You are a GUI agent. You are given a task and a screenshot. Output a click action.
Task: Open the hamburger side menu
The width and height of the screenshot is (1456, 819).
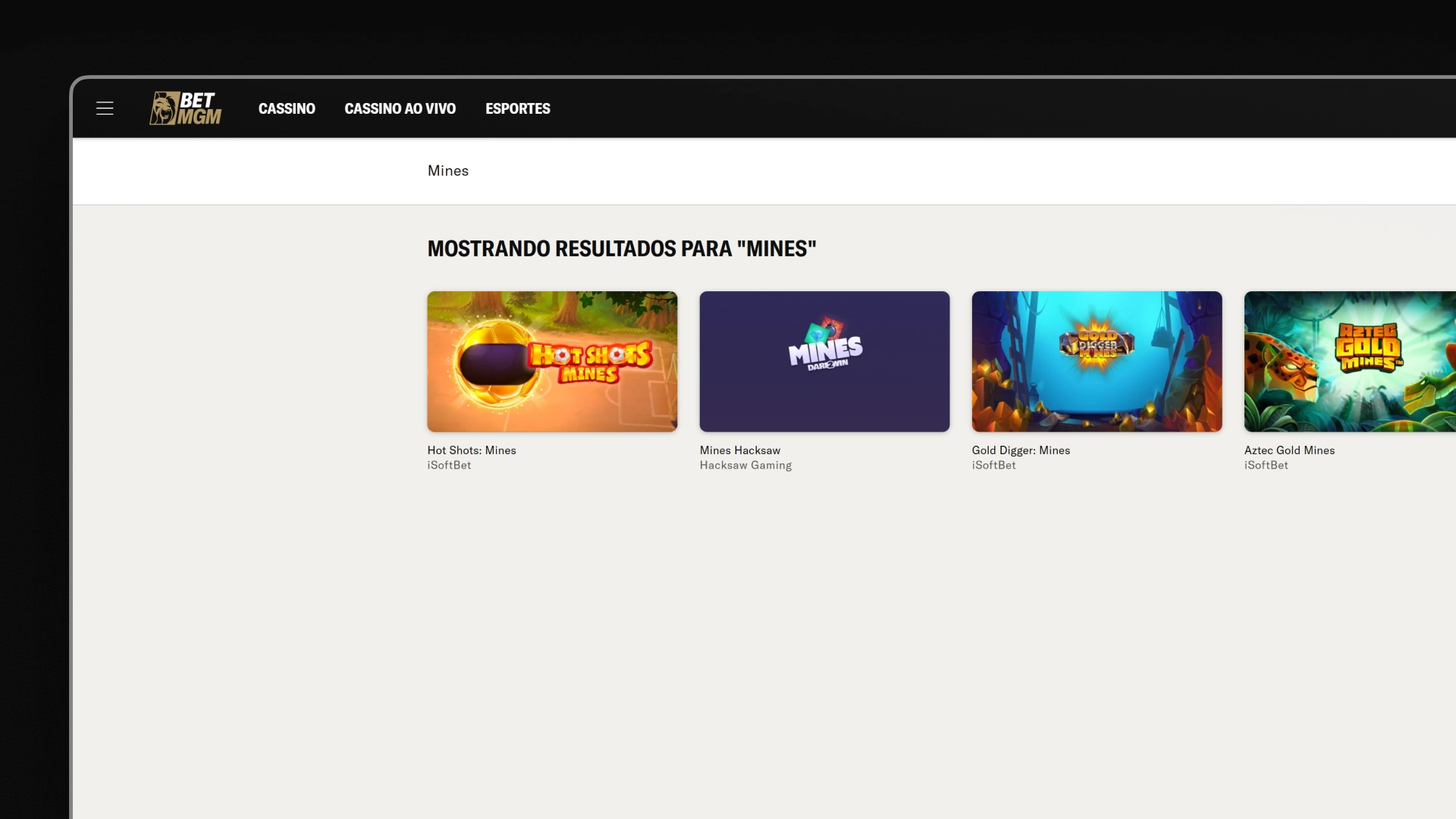tap(105, 108)
